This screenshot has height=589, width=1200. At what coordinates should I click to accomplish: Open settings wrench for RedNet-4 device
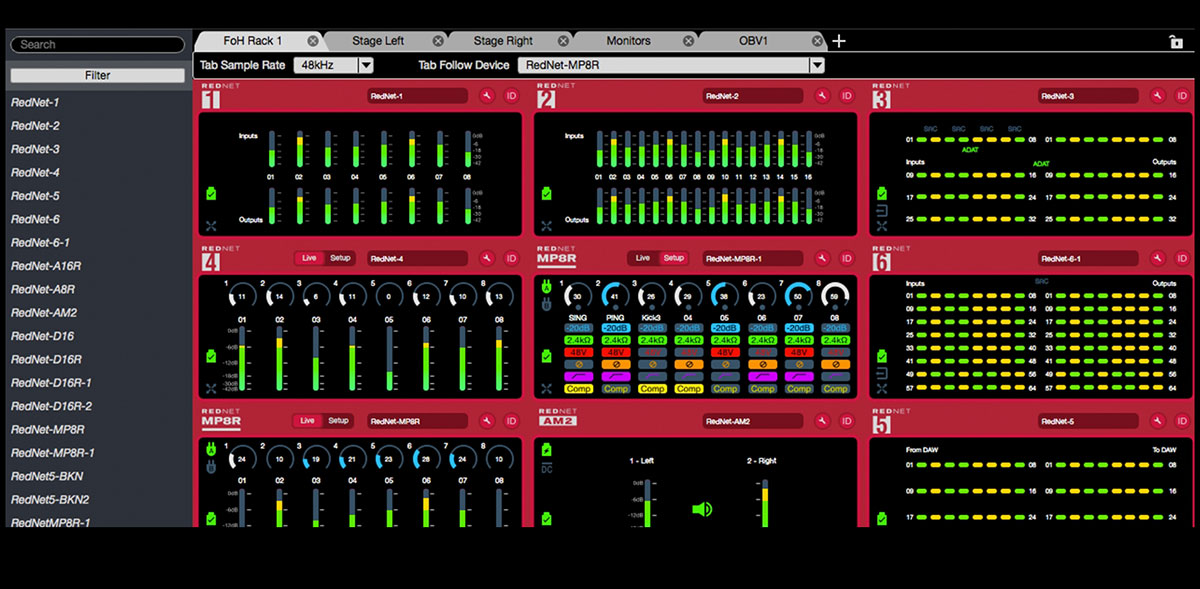pyautogui.click(x=487, y=258)
